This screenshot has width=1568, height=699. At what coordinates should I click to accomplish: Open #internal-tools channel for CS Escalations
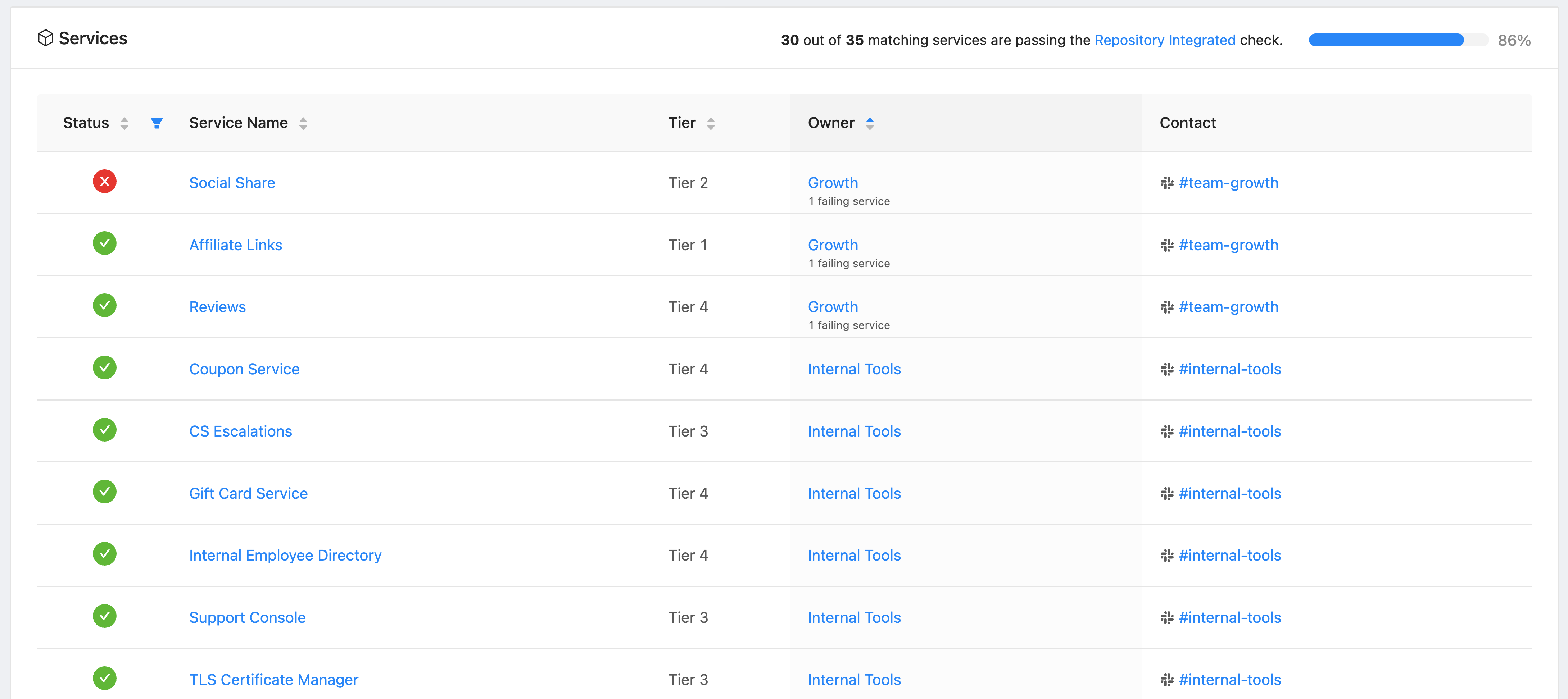click(x=1229, y=431)
